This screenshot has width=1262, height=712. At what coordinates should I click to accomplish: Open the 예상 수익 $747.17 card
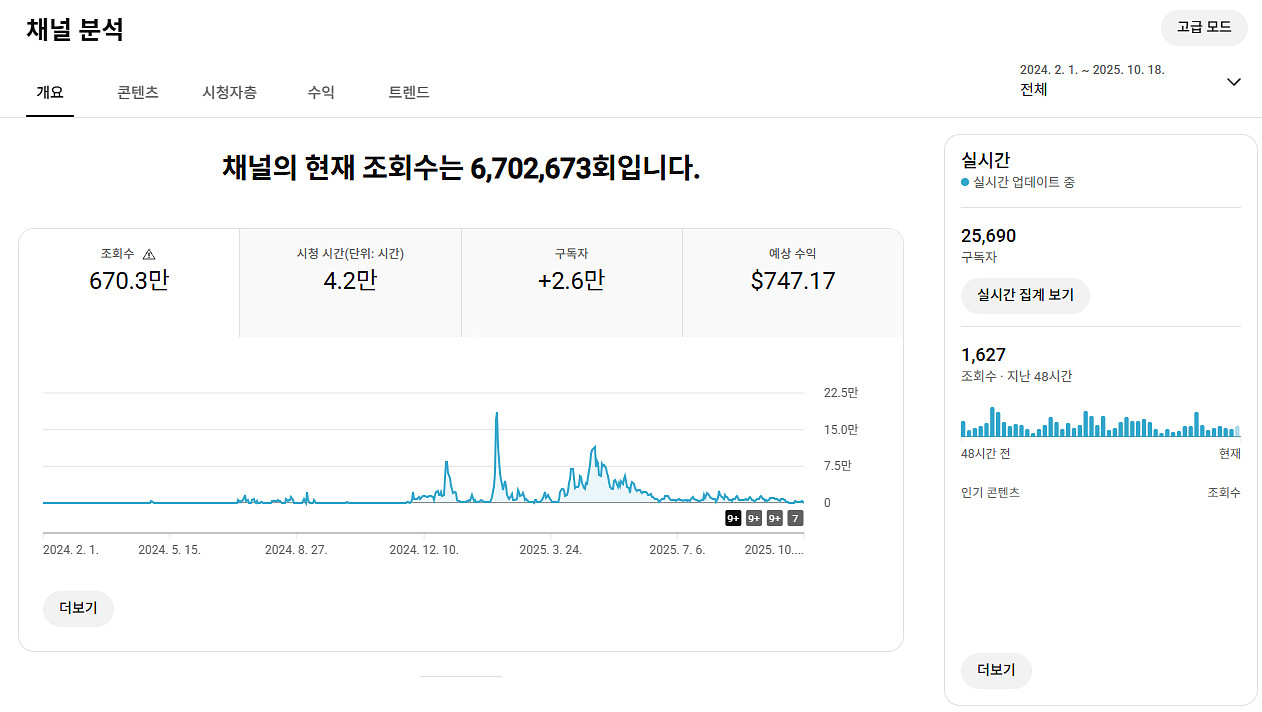[x=792, y=282]
